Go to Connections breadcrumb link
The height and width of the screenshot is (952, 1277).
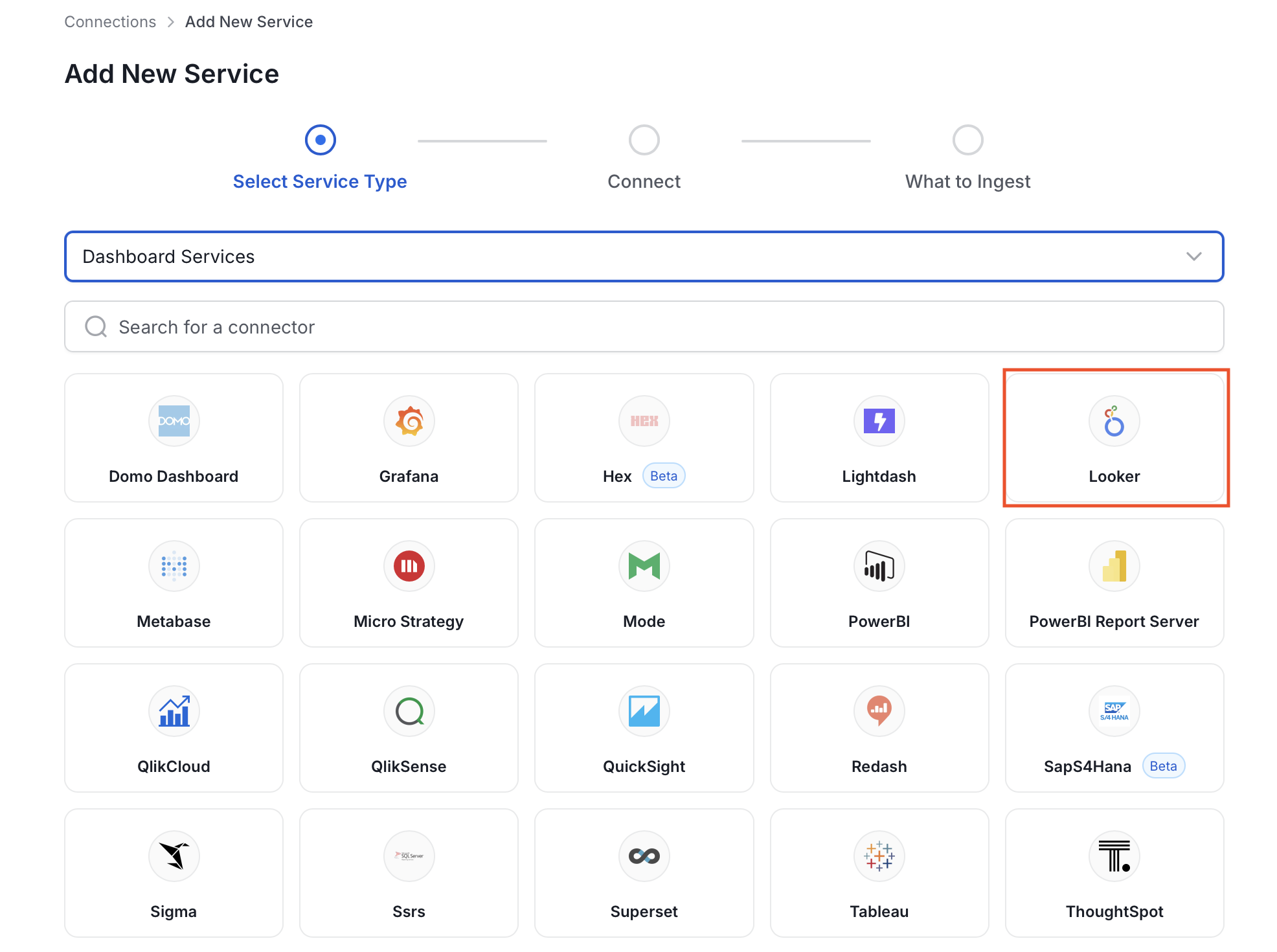coord(110,22)
